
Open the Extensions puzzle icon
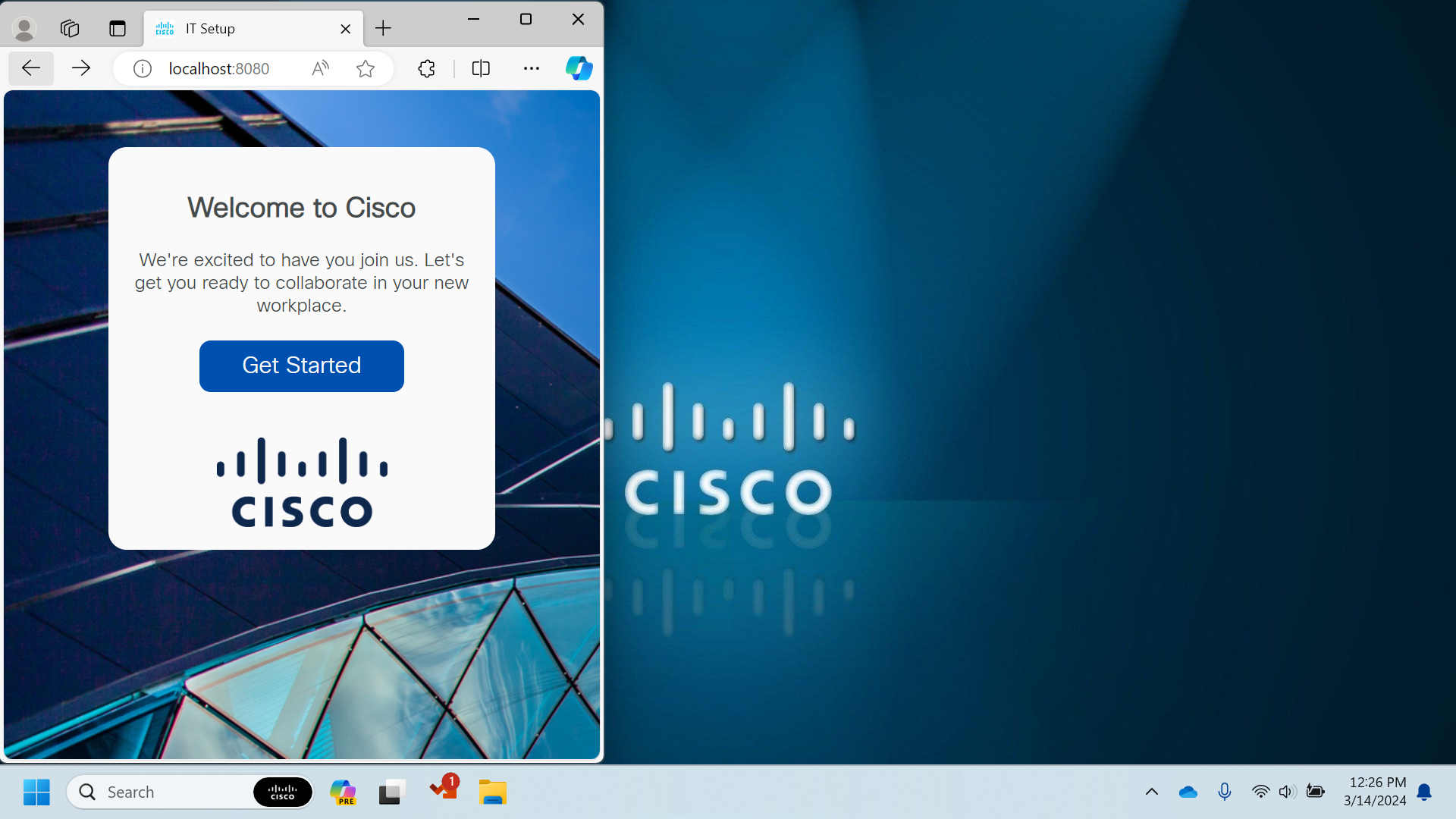pyautogui.click(x=426, y=69)
